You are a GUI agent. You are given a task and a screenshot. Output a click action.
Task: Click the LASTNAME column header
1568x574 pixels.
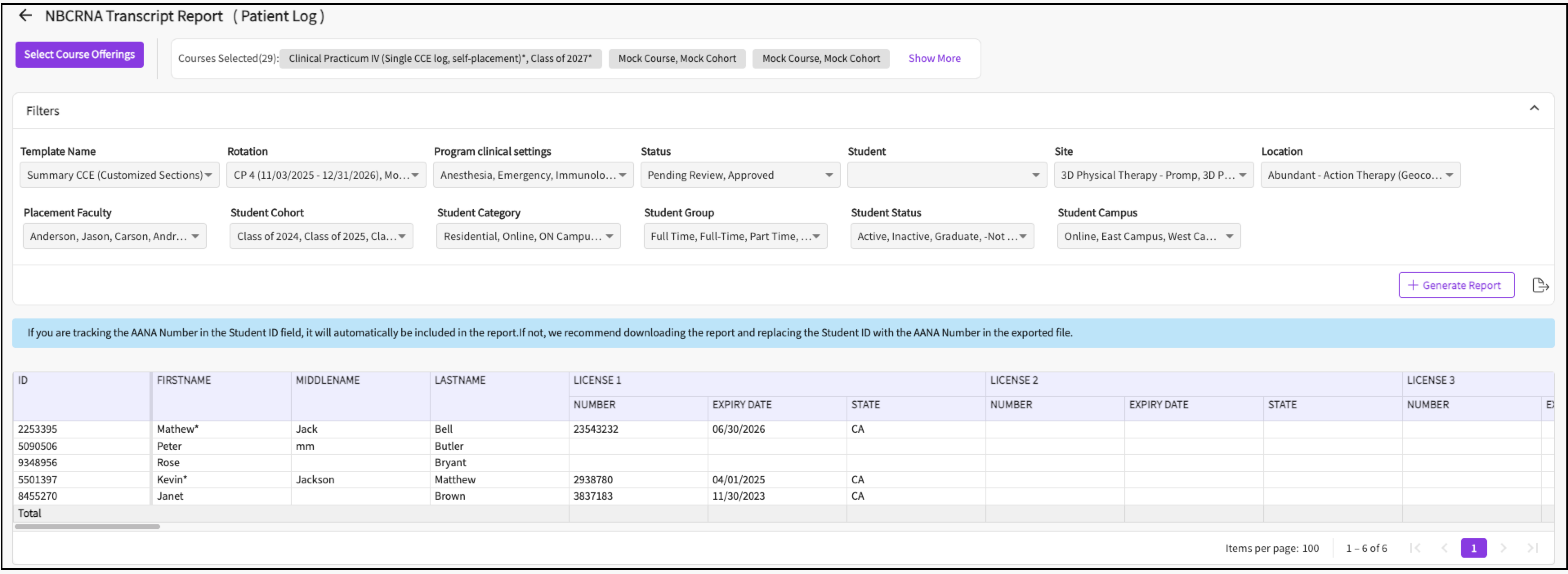460,380
